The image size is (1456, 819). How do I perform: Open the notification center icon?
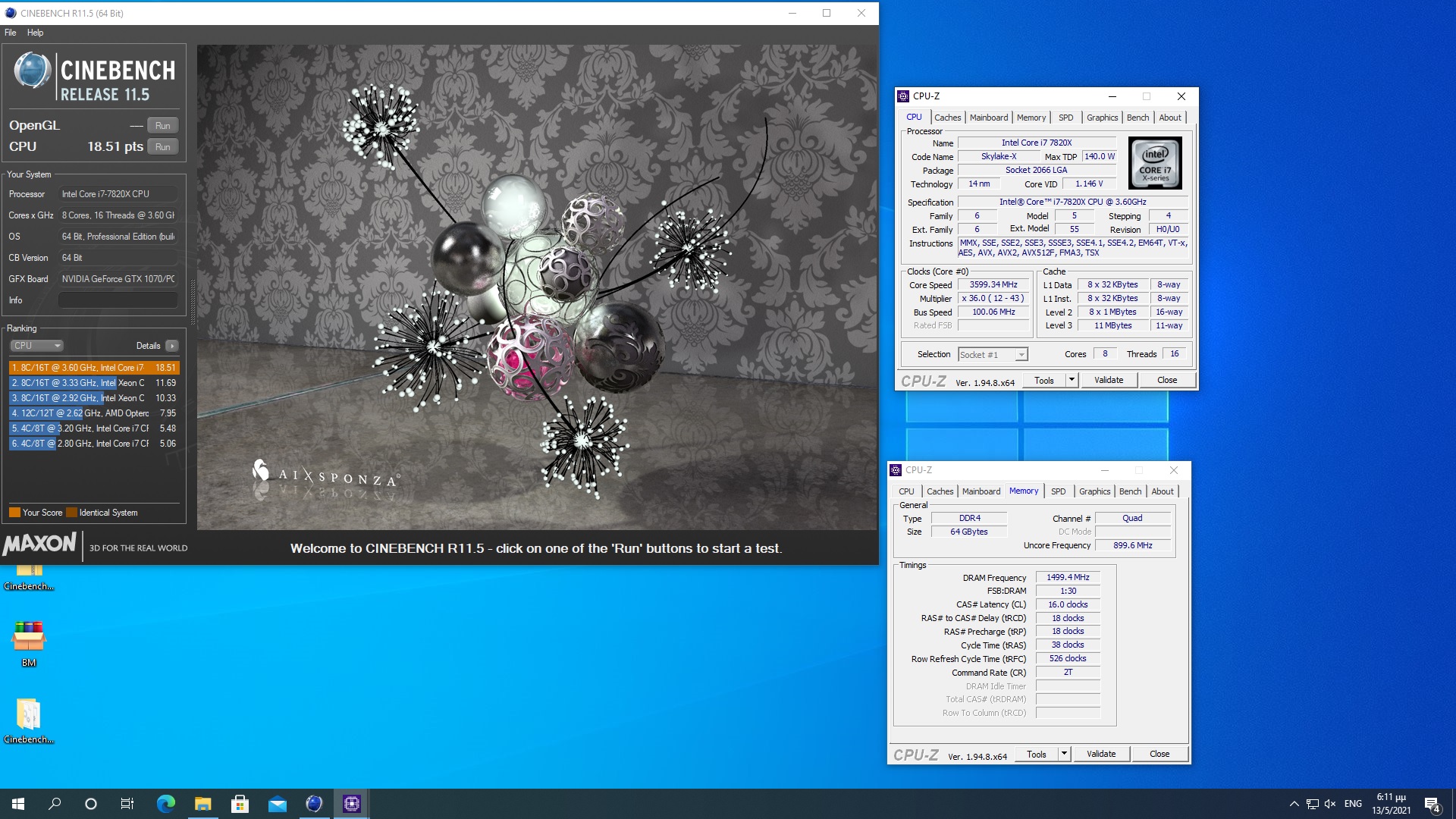pyautogui.click(x=1432, y=804)
